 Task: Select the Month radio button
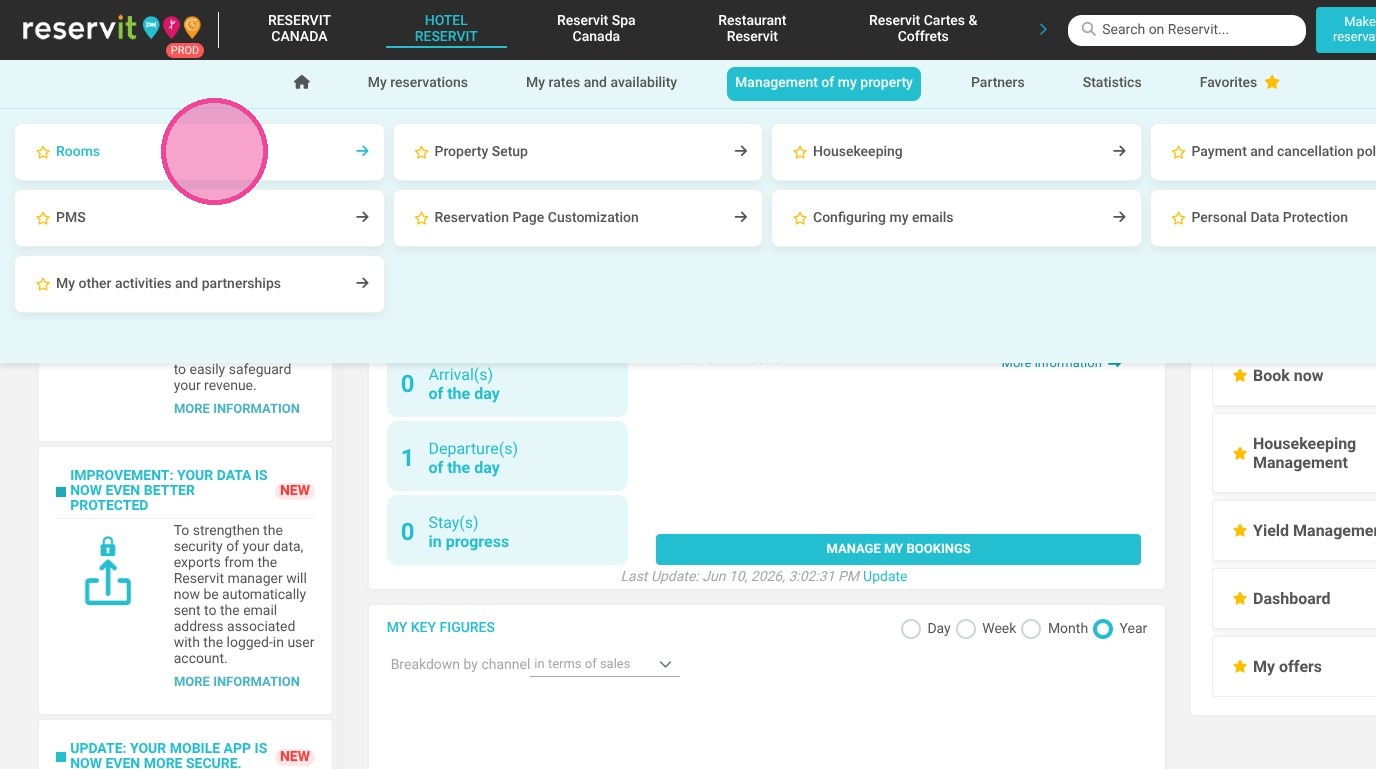pos(1031,629)
